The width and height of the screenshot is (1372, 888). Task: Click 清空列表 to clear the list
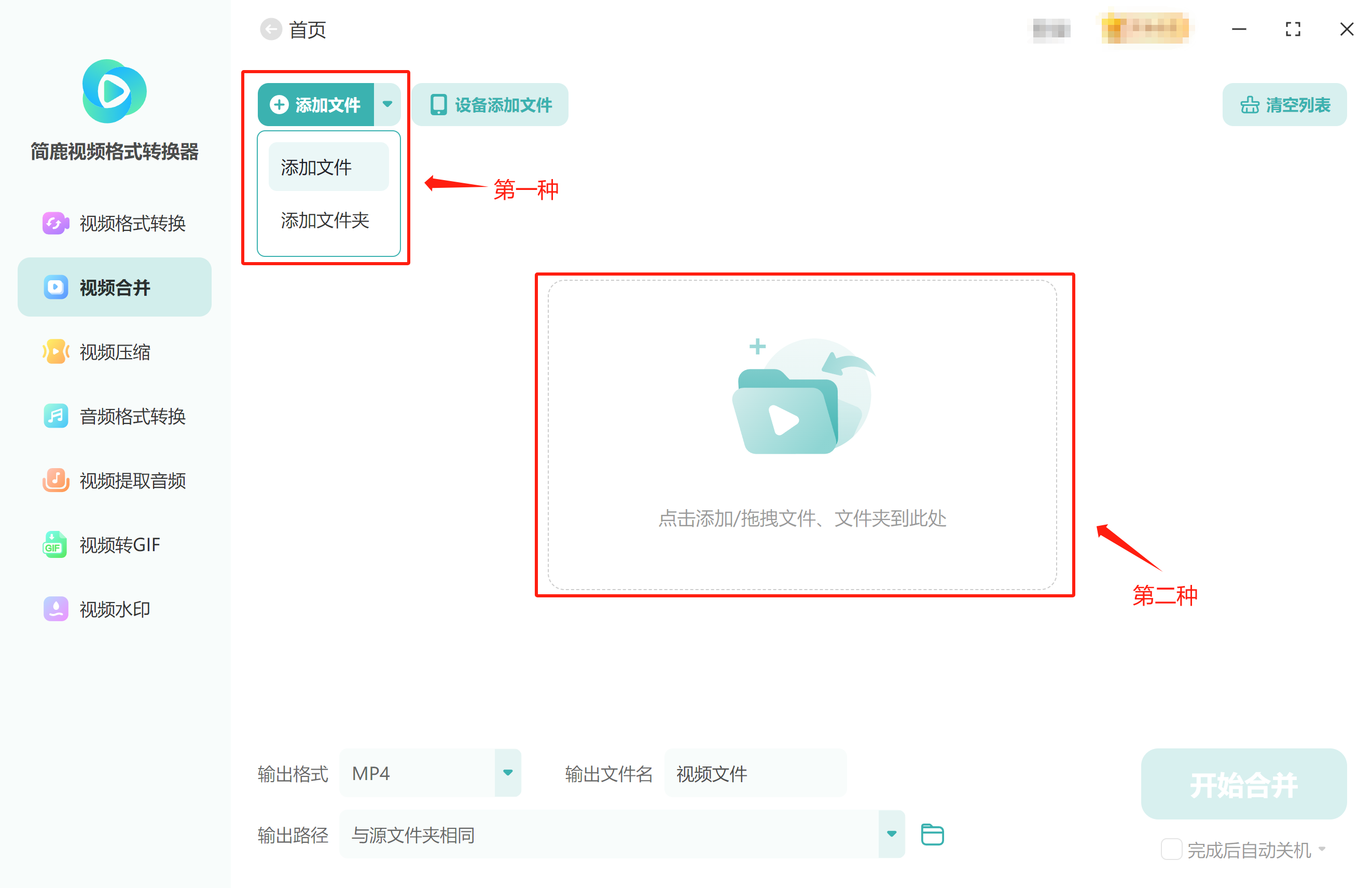[x=1284, y=104]
